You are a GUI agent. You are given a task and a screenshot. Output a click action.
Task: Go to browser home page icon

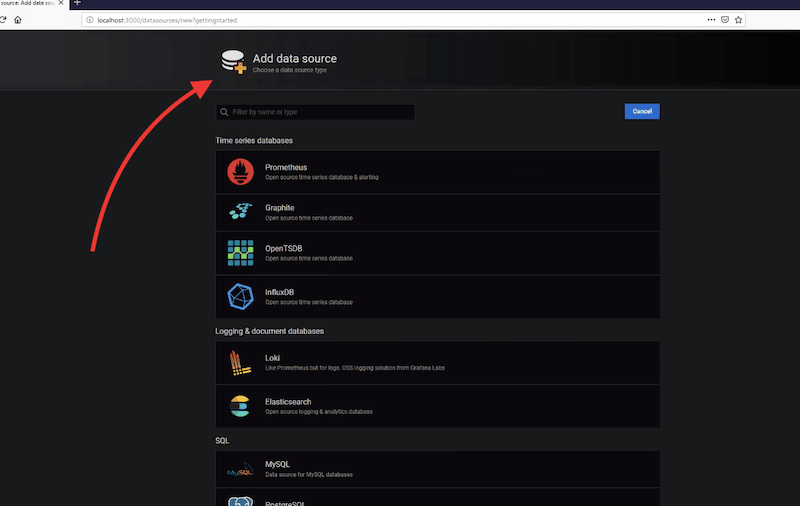click(18, 20)
